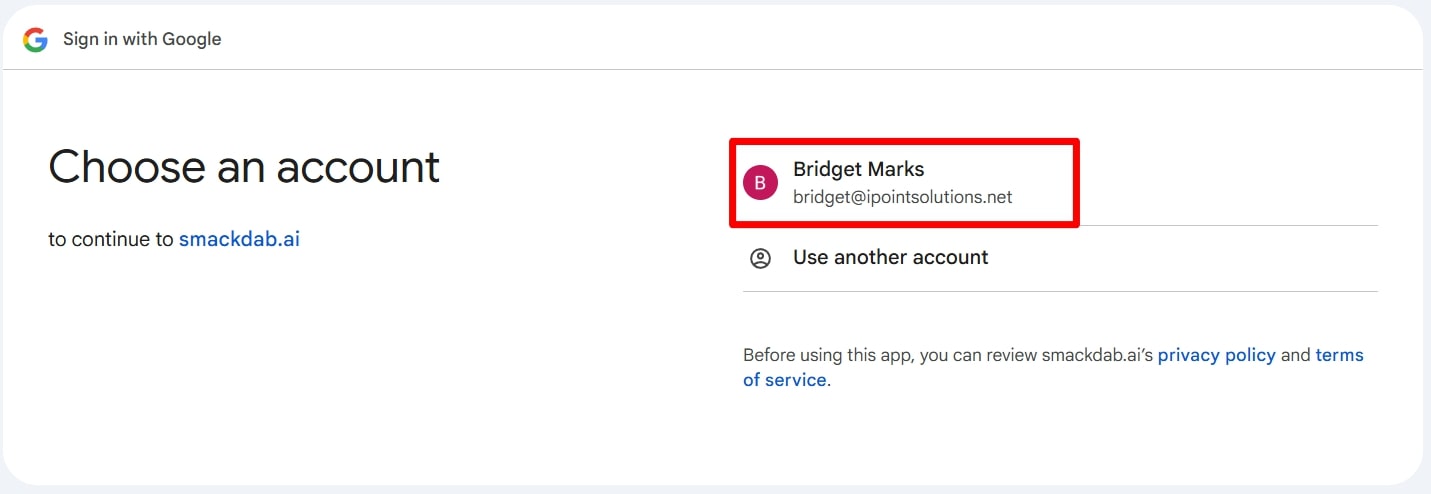Click the "Choose an account" heading
This screenshot has height=494, width=1431.
point(244,167)
